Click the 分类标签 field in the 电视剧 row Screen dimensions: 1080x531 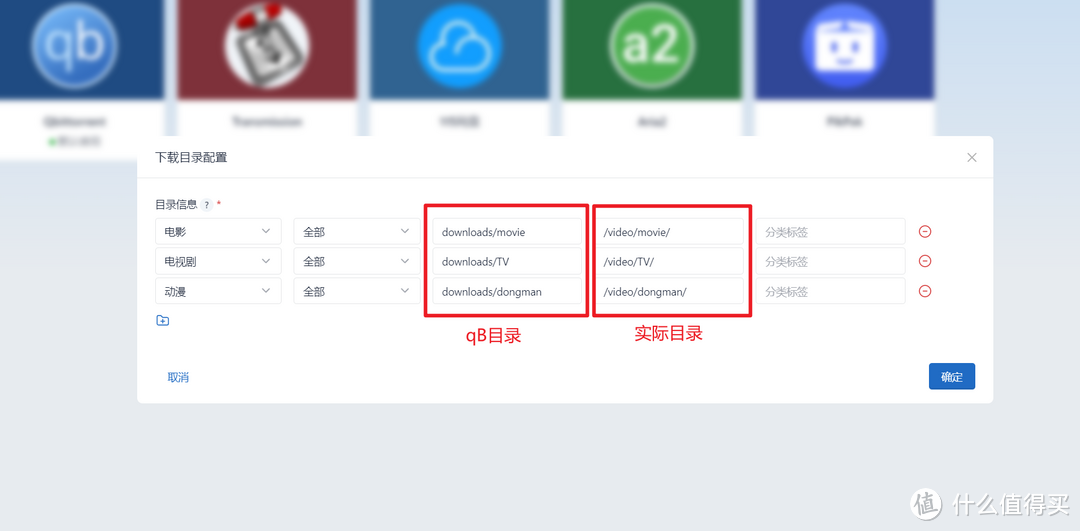tap(831, 261)
